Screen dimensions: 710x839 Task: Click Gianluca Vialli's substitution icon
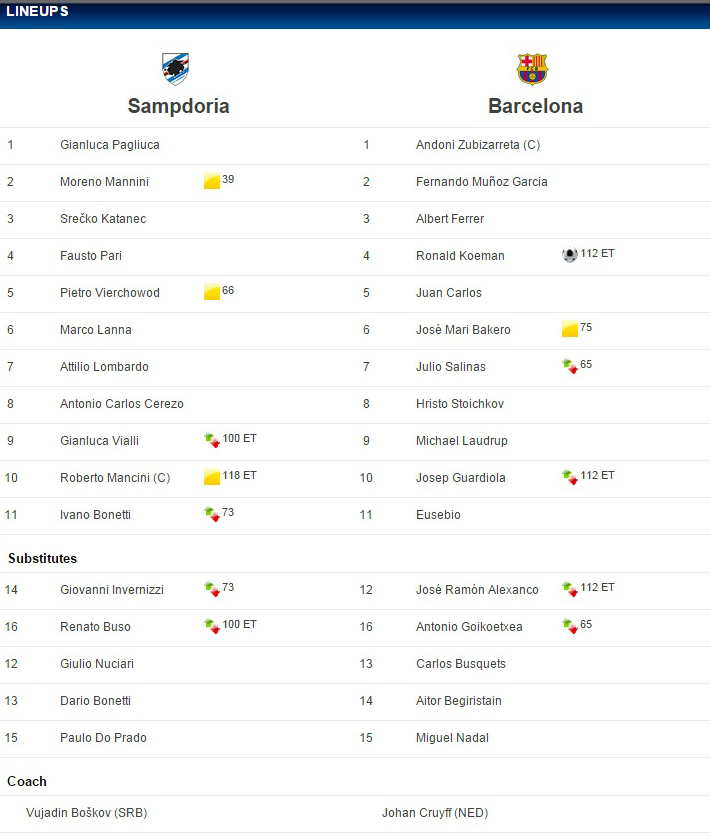tap(212, 440)
